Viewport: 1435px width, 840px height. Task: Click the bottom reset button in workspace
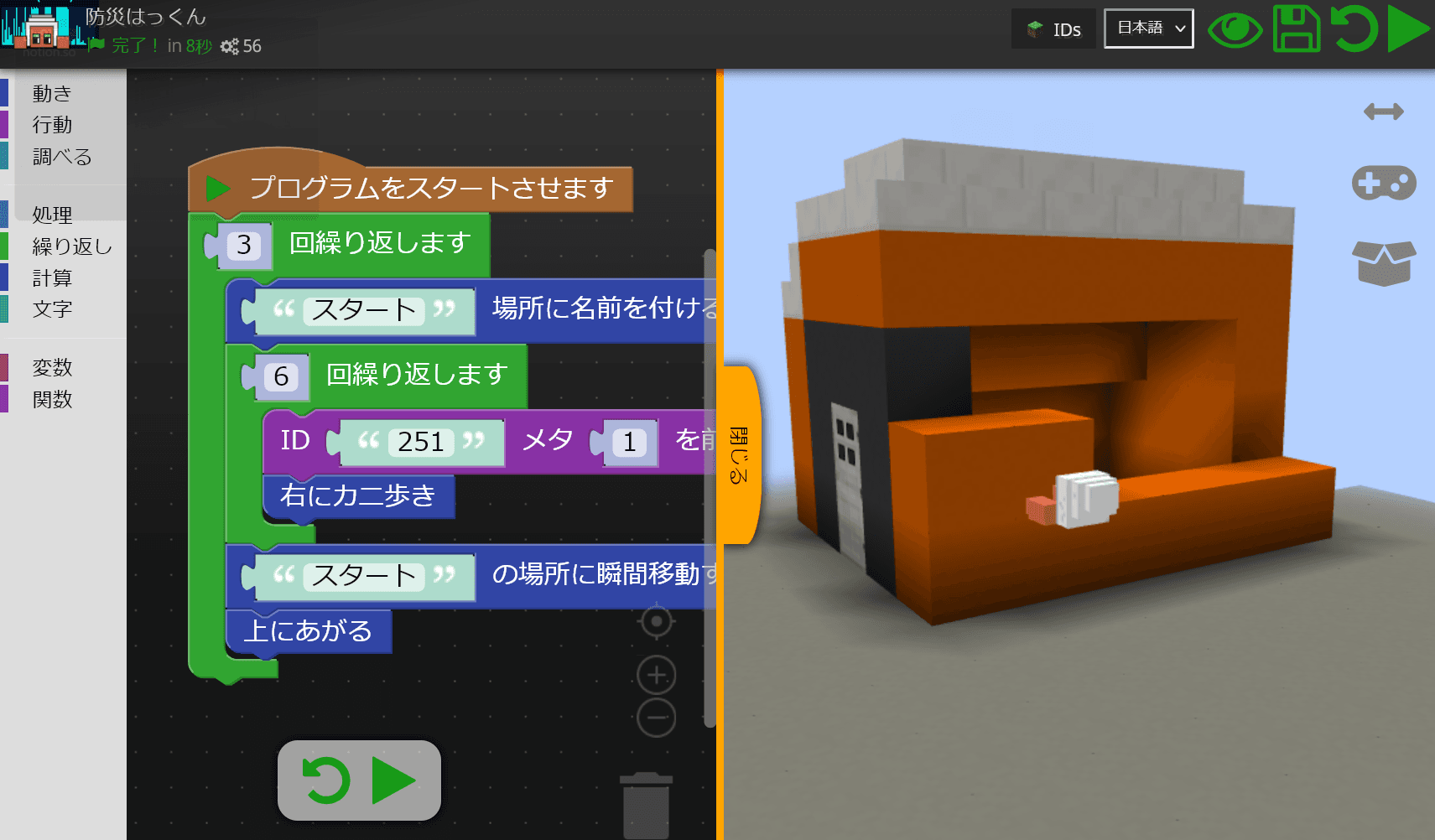(x=325, y=780)
